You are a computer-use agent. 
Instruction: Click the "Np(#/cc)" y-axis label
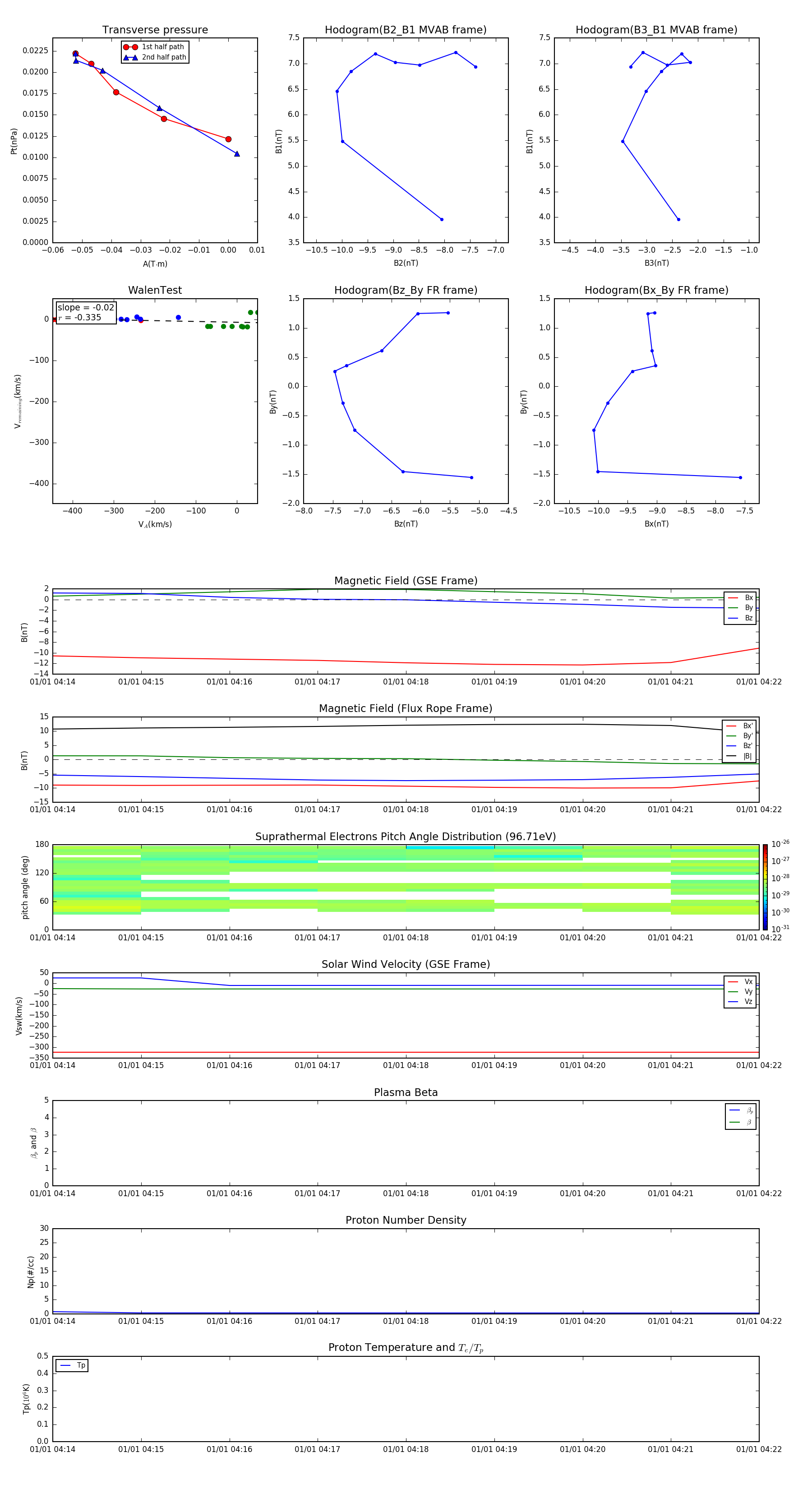pyautogui.click(x=31, y=1272)
